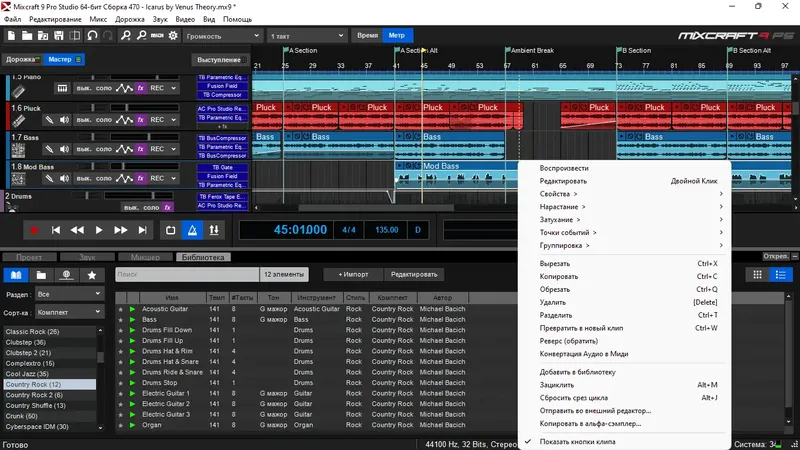This screenshot has width=800, height=450.
Task: Click the instrument thumbnail of 1.6 Pluck track
Action: [18, 121]
